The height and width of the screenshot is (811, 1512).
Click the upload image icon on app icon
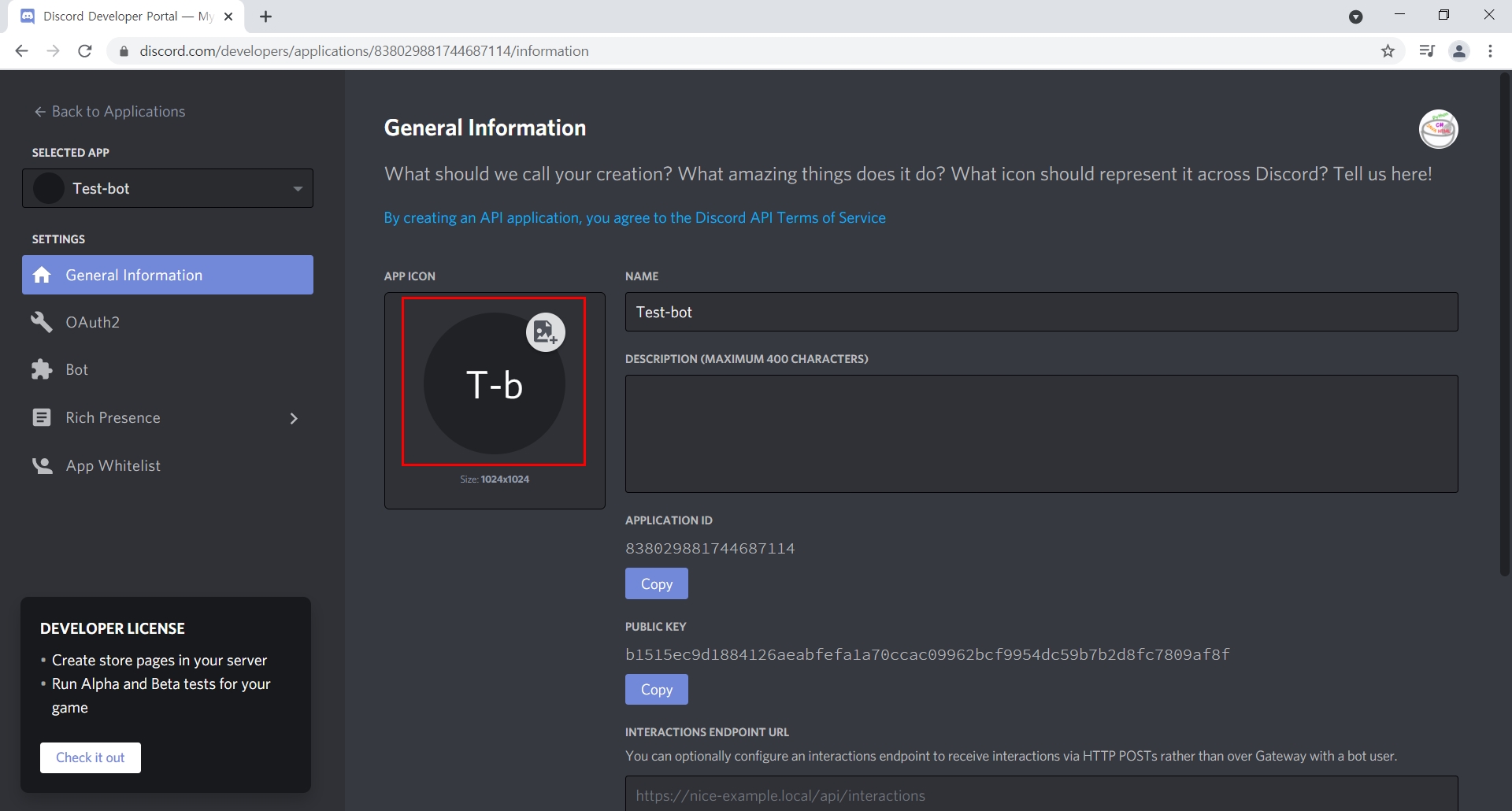point(545,332)
